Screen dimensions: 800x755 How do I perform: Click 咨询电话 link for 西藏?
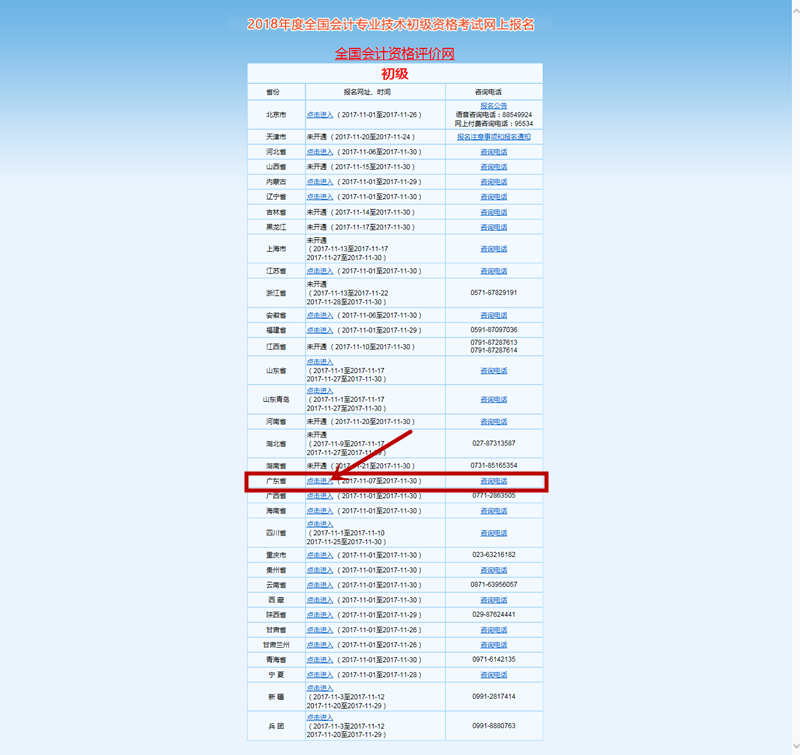pyautogui.click(x=493, y=599)
